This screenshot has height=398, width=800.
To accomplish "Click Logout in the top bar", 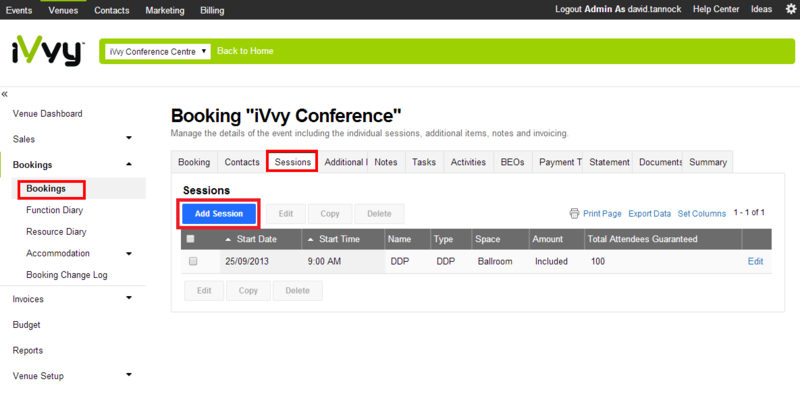I will 568,9.
